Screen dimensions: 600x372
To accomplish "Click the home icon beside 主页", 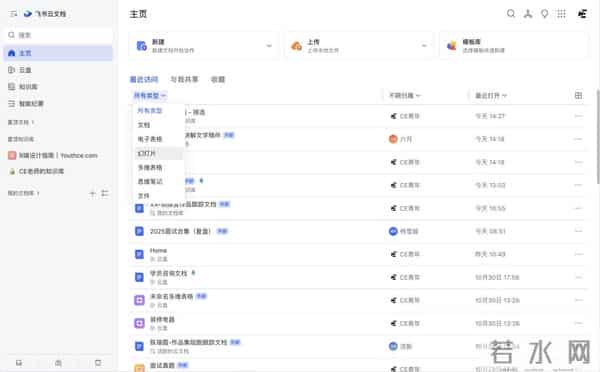I will [11, 53].
